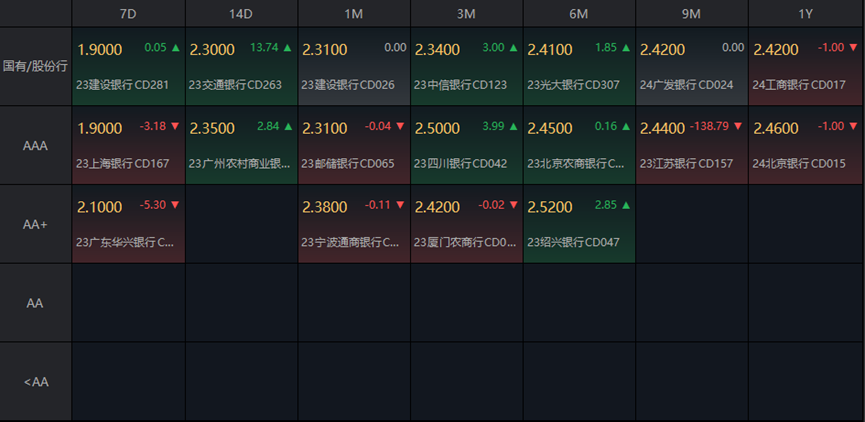The image size is (865, 422).
Task: Click up arrow beside 3.99 in 23四川银行CD042
Action: (x=514, y=126)
